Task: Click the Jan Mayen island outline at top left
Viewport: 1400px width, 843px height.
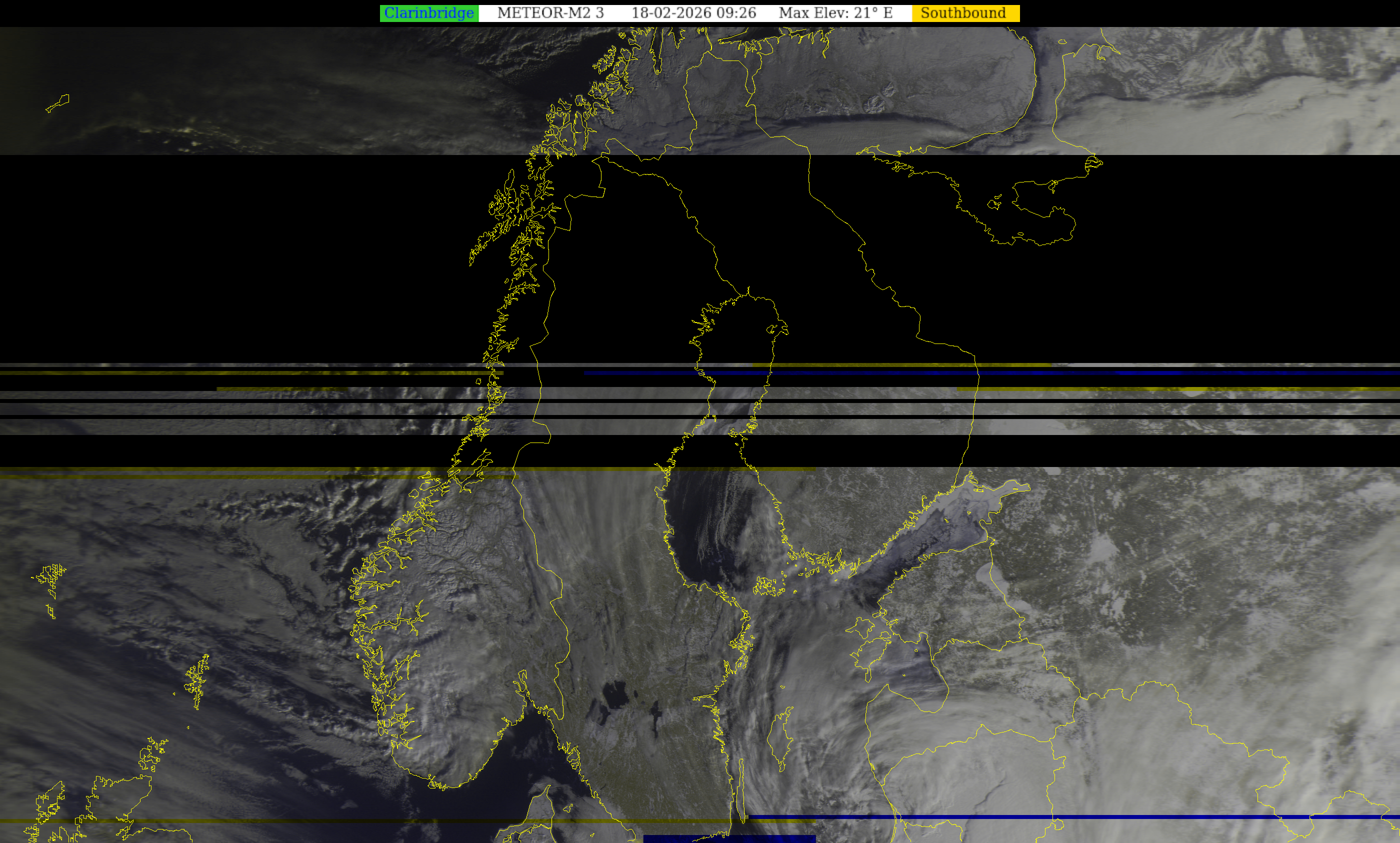Action: click(57, 103)
